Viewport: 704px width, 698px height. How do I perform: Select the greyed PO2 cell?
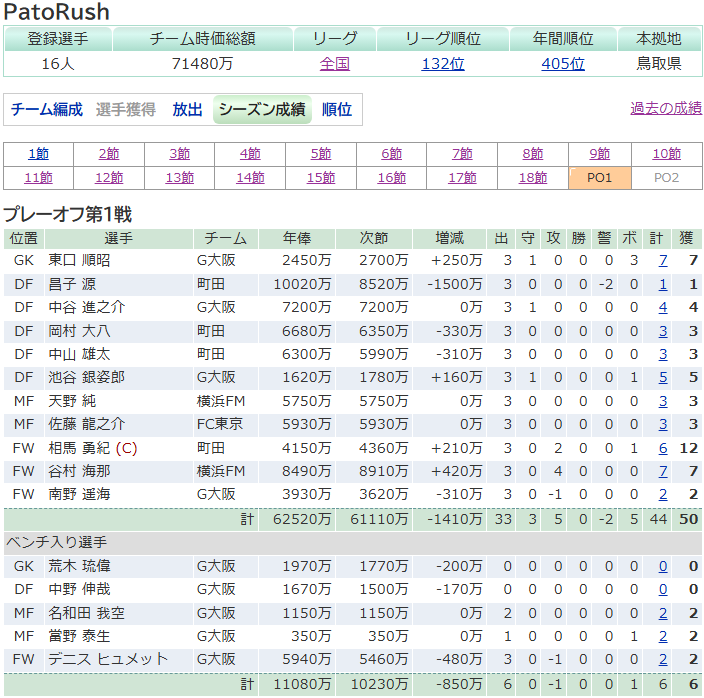(667, 178)
